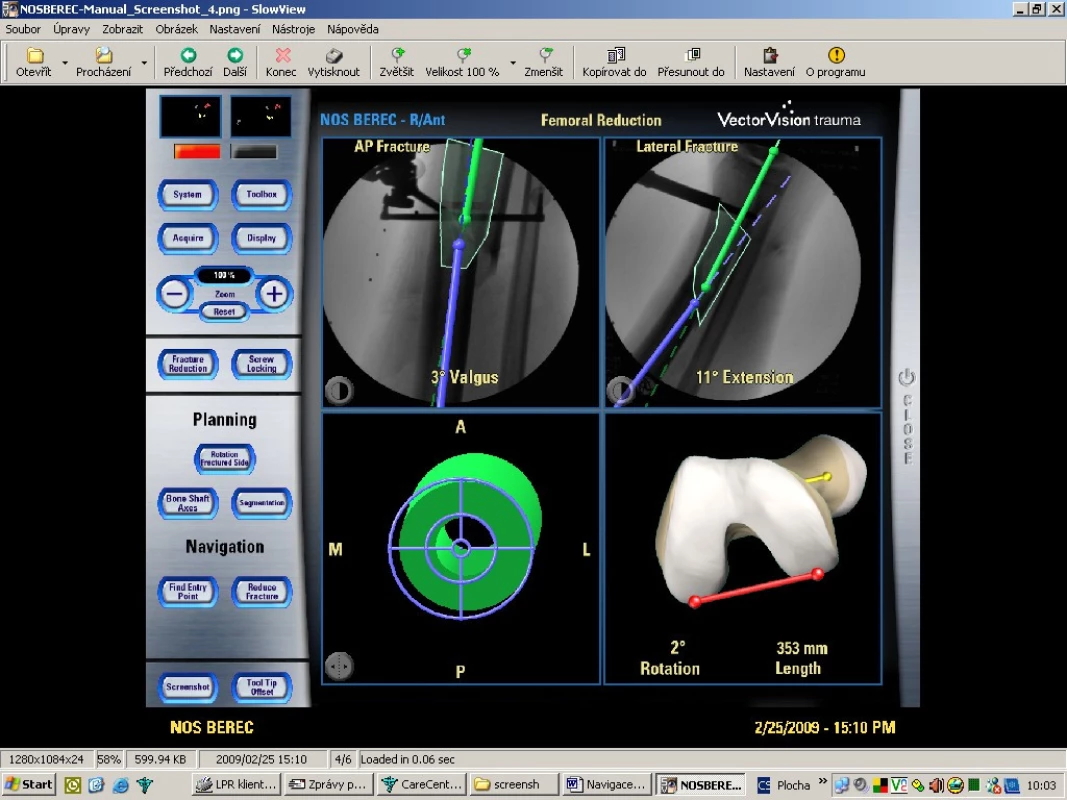Click Internet Explorer quick launch icon
1067x800 pixels.
pos(120,785)
